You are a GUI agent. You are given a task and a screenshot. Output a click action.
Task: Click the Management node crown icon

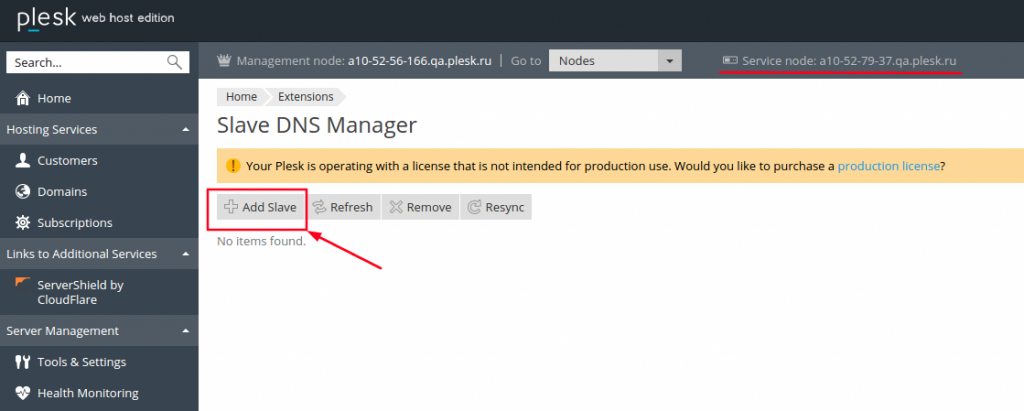pos(224,61)
